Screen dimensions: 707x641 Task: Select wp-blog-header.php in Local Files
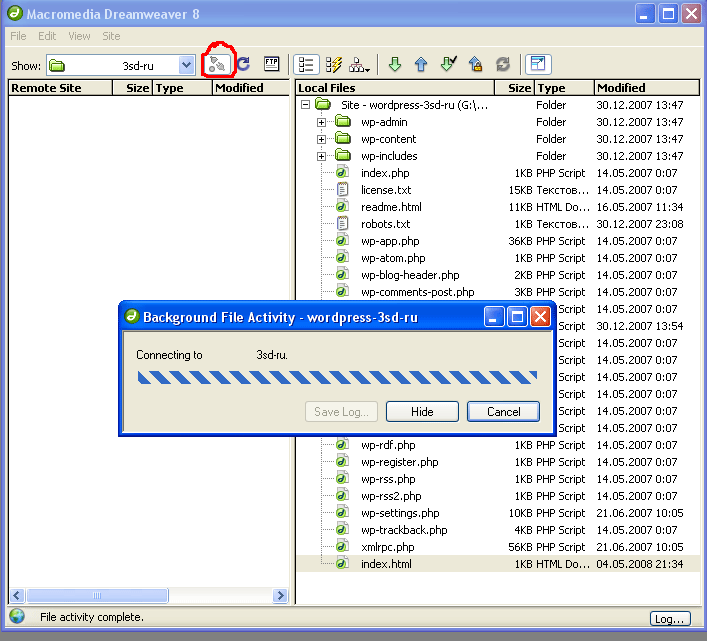click(x=410, y=275)
